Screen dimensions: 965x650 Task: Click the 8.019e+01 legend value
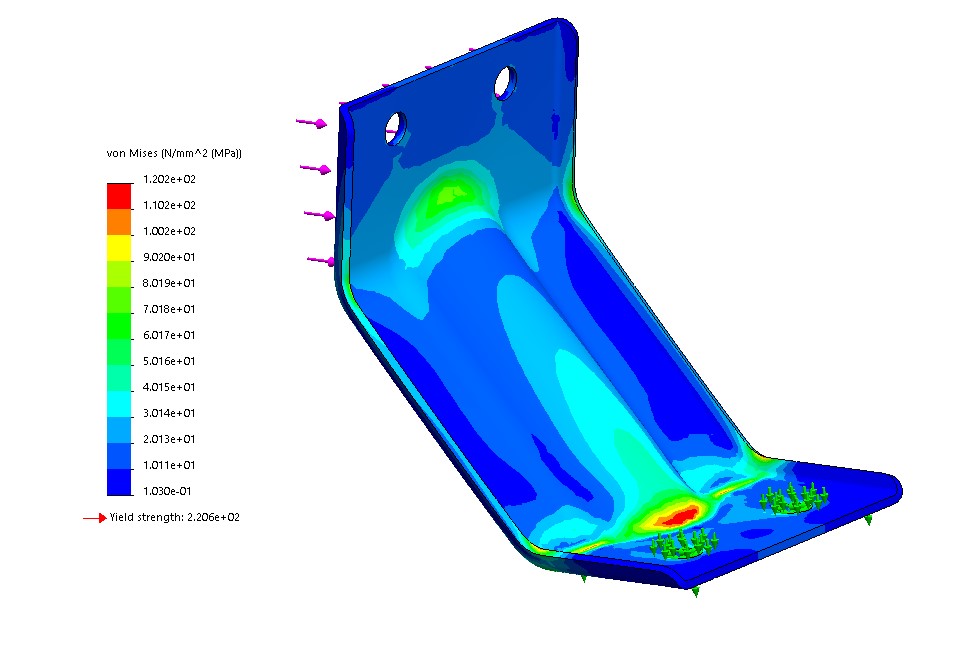coord(169,283)
